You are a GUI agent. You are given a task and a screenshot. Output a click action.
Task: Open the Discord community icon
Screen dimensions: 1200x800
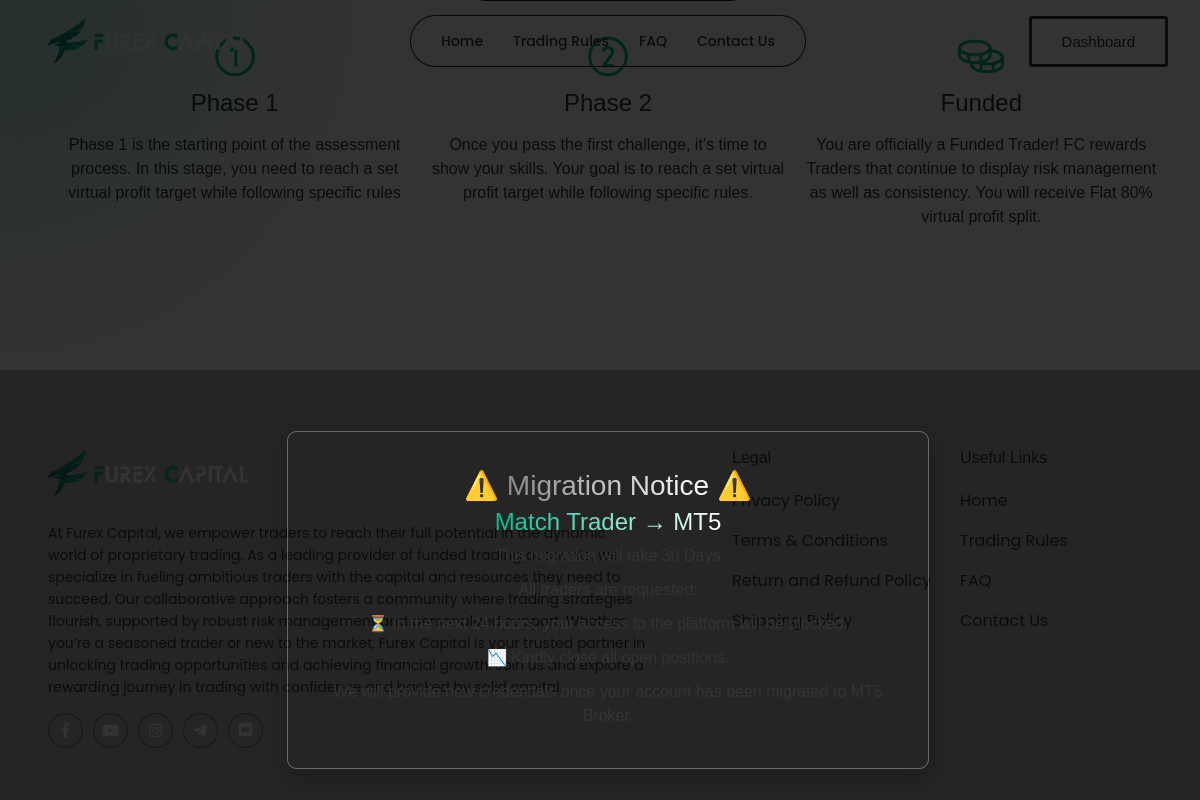(x=245, y=731)
